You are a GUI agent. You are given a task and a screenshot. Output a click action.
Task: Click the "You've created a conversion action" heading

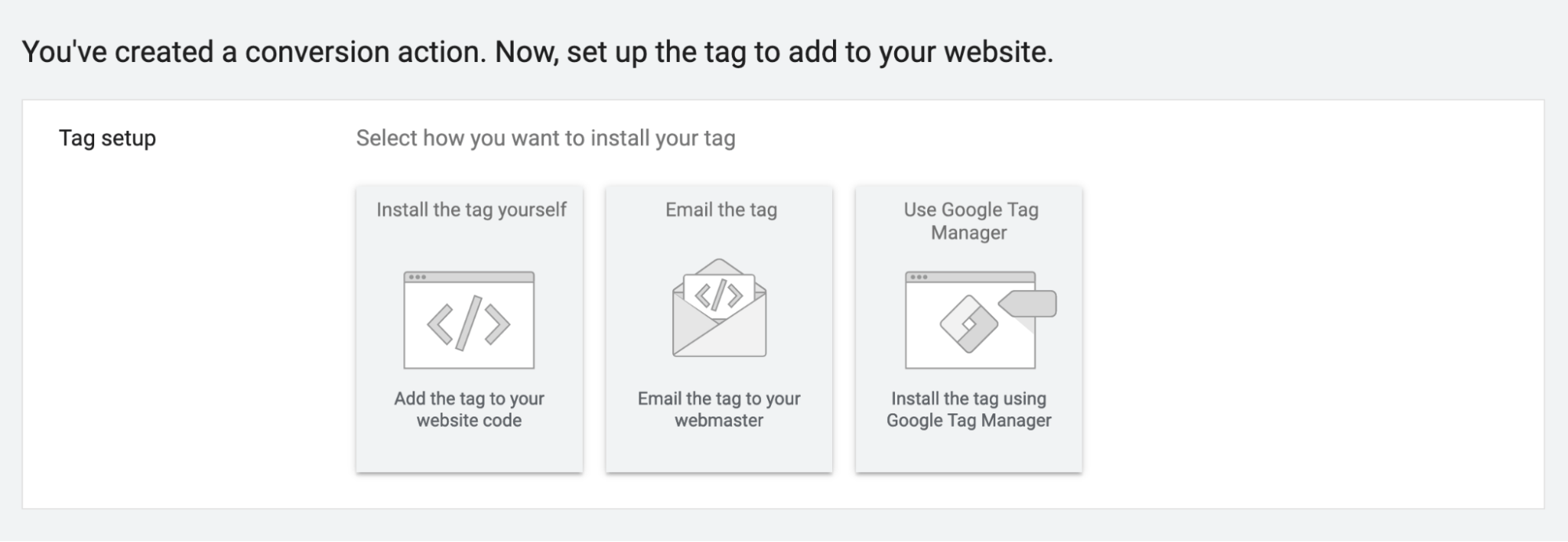click(x=537, y=52)
